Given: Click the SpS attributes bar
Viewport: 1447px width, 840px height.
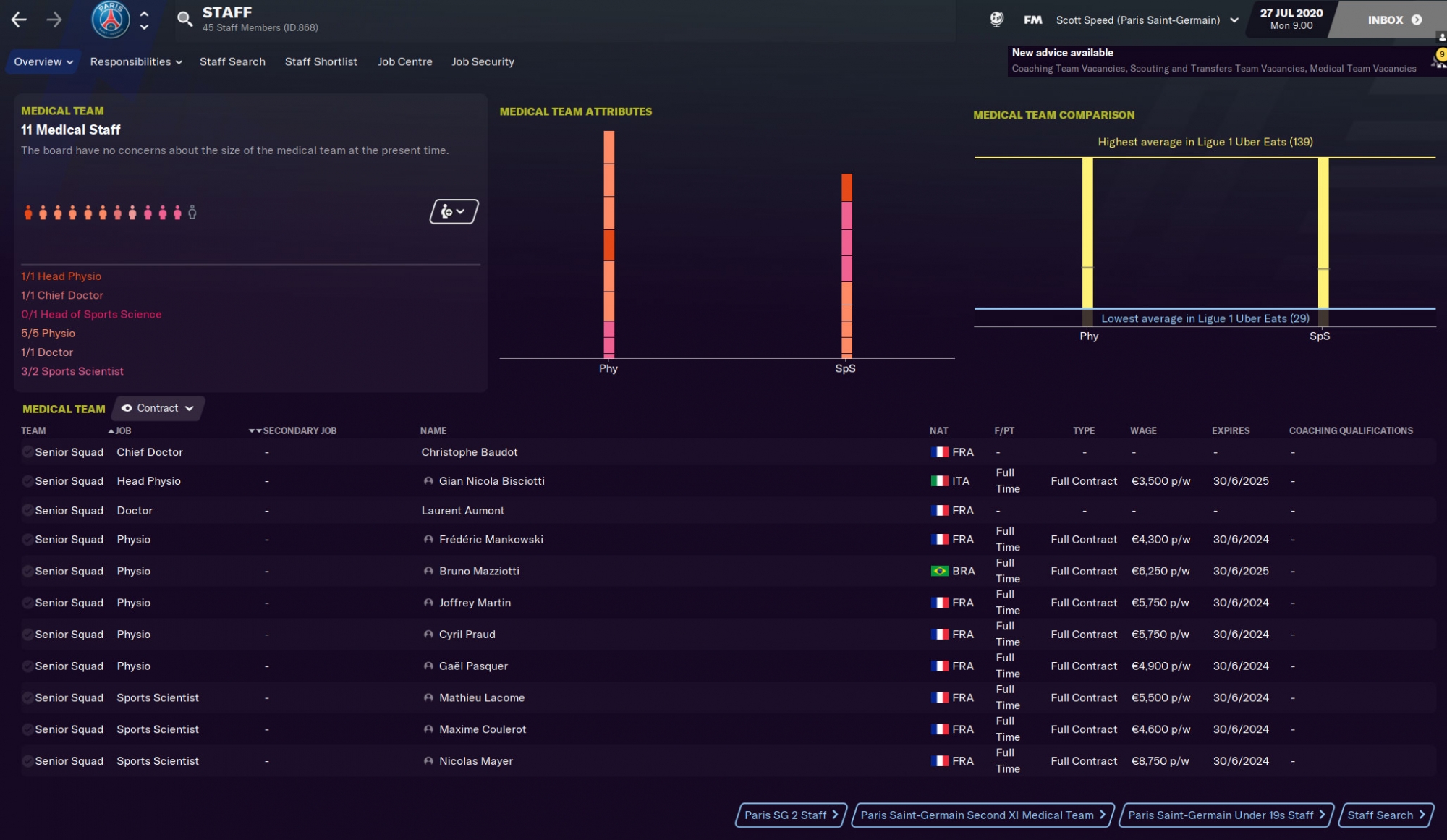Looking at the screenshot, I should (846, 266).
